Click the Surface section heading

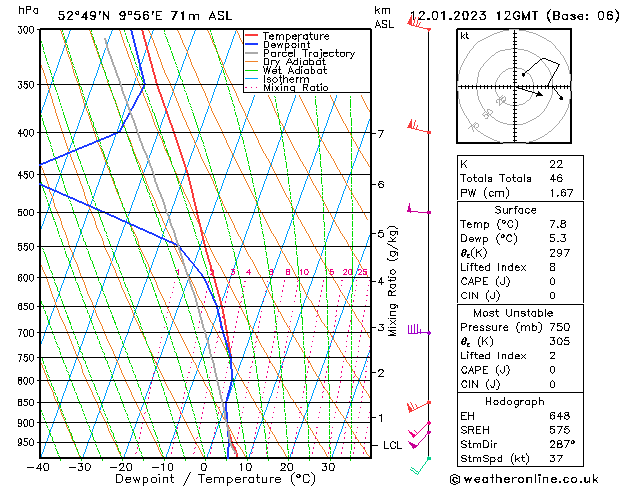pos(515,210)
